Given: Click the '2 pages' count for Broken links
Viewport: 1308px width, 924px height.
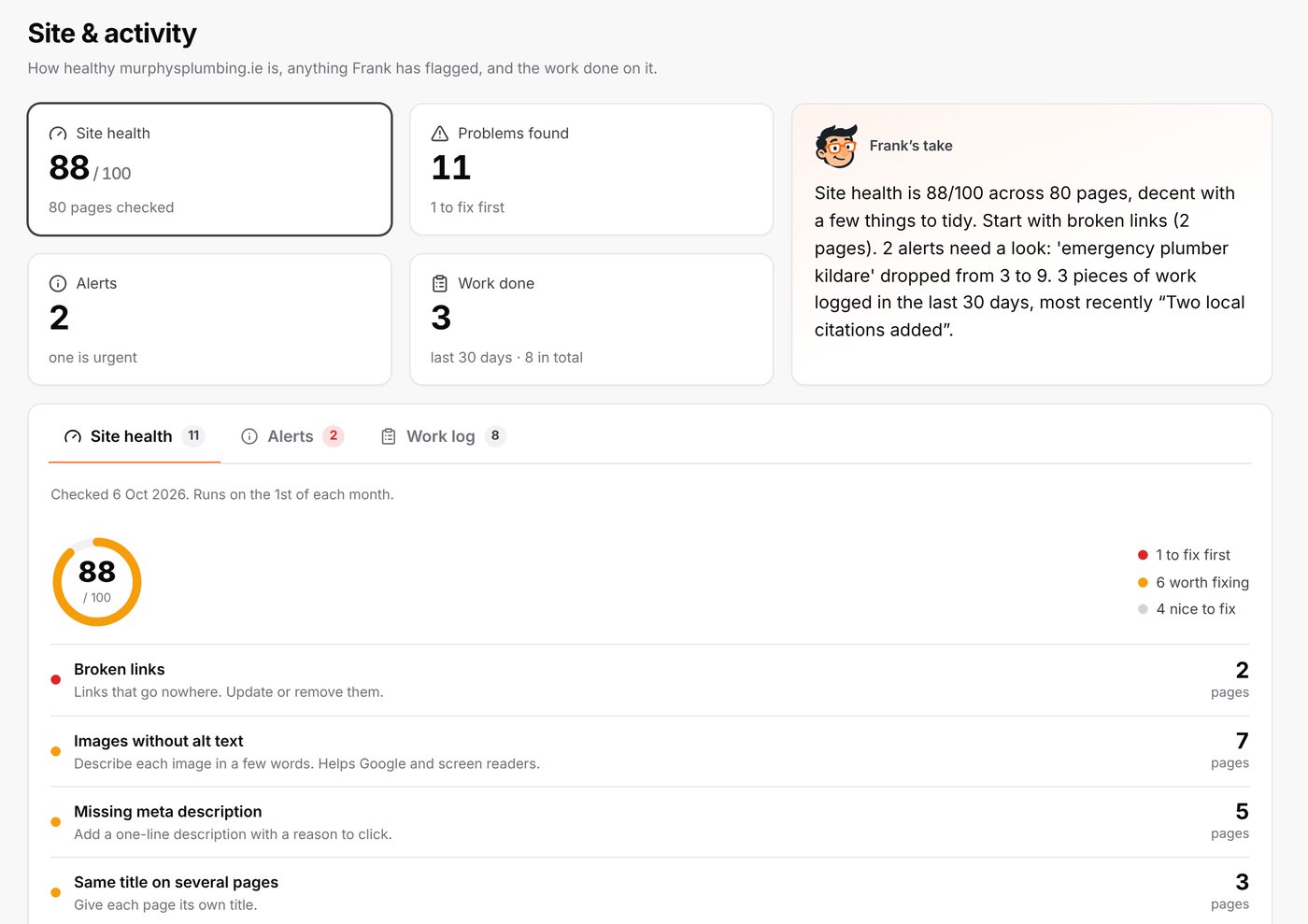Looking at the screenshot, I should [x=1230, y=679].
